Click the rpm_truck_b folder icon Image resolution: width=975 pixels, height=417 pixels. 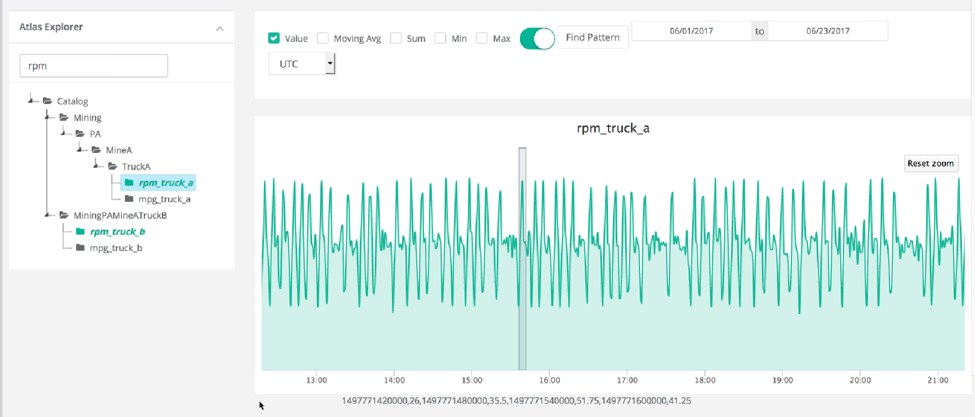point(80,231)
